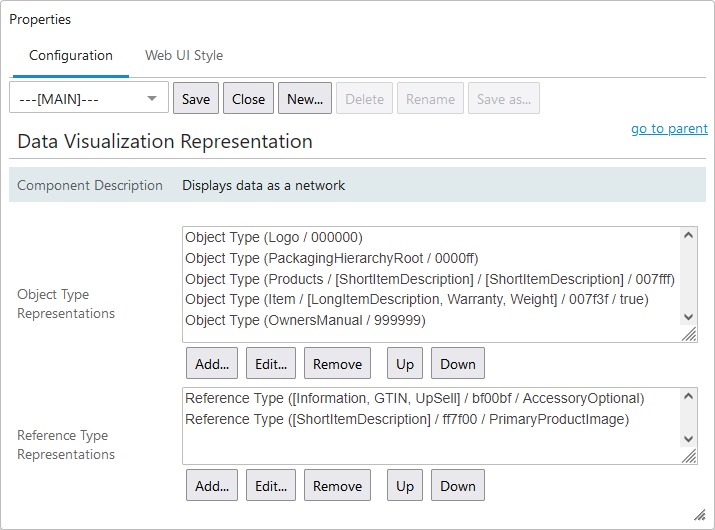Follow the go to parent link

coord(669,129)
